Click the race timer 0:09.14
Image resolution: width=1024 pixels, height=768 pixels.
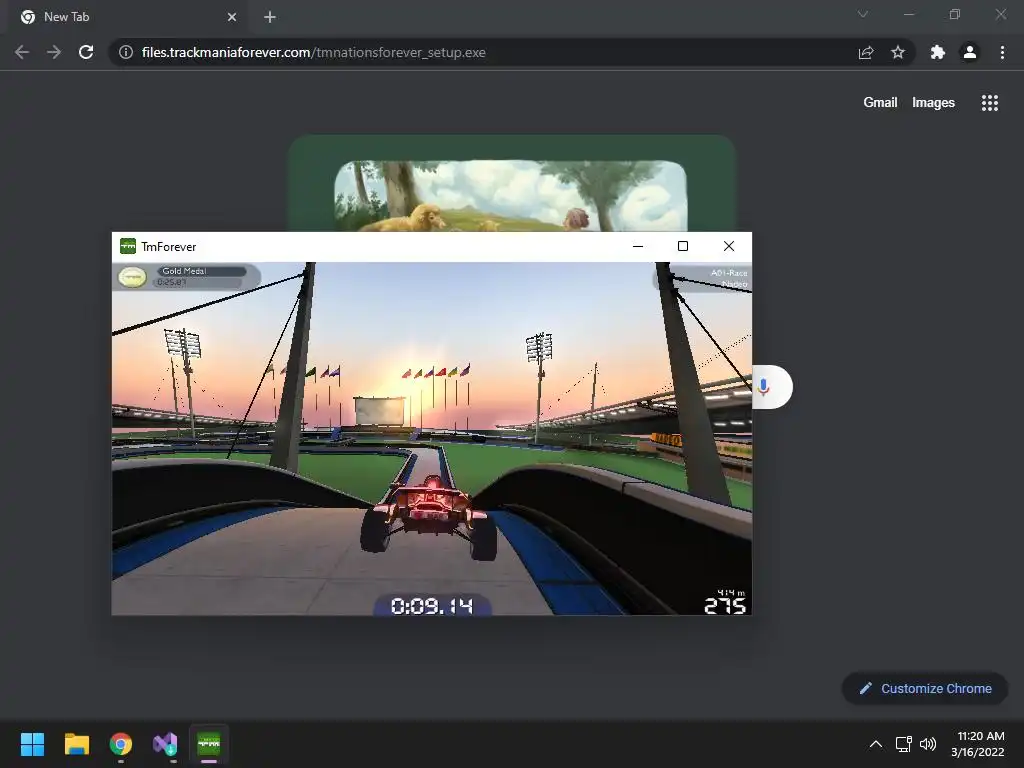(432, 606)
